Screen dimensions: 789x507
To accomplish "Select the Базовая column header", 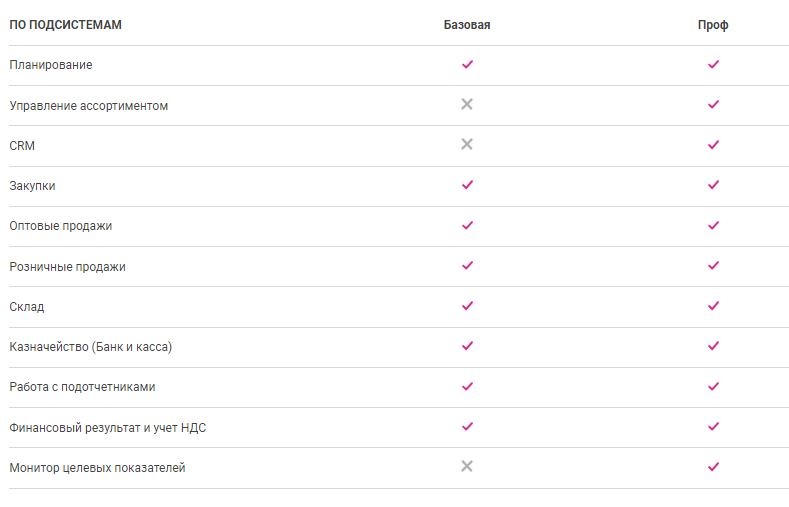I will (x=467, y=25).
